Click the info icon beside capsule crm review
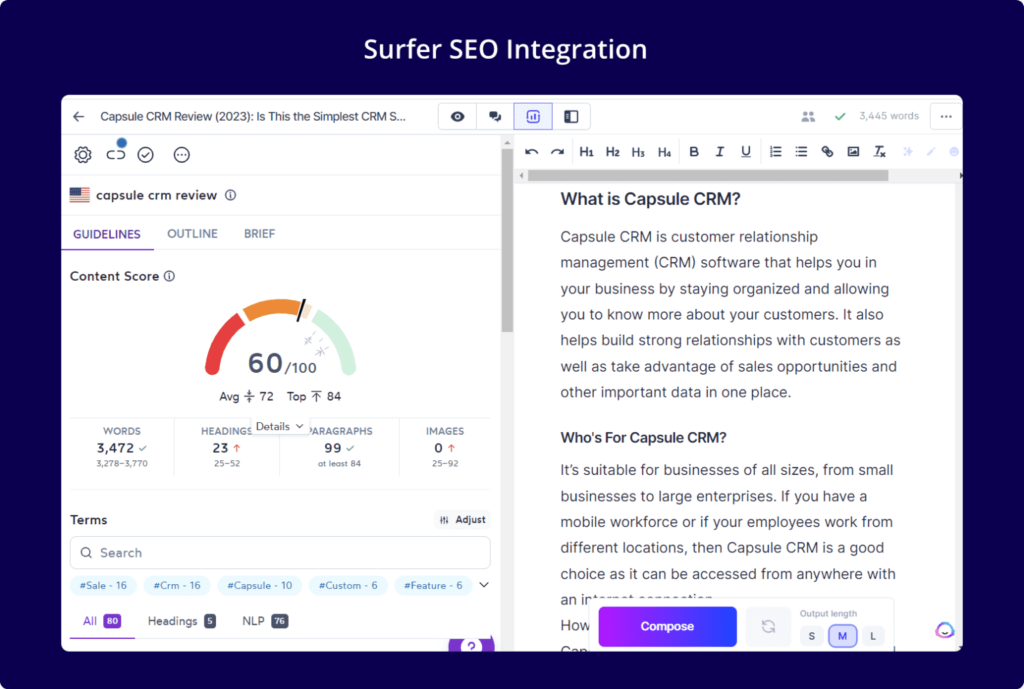 tap(231, 195)
